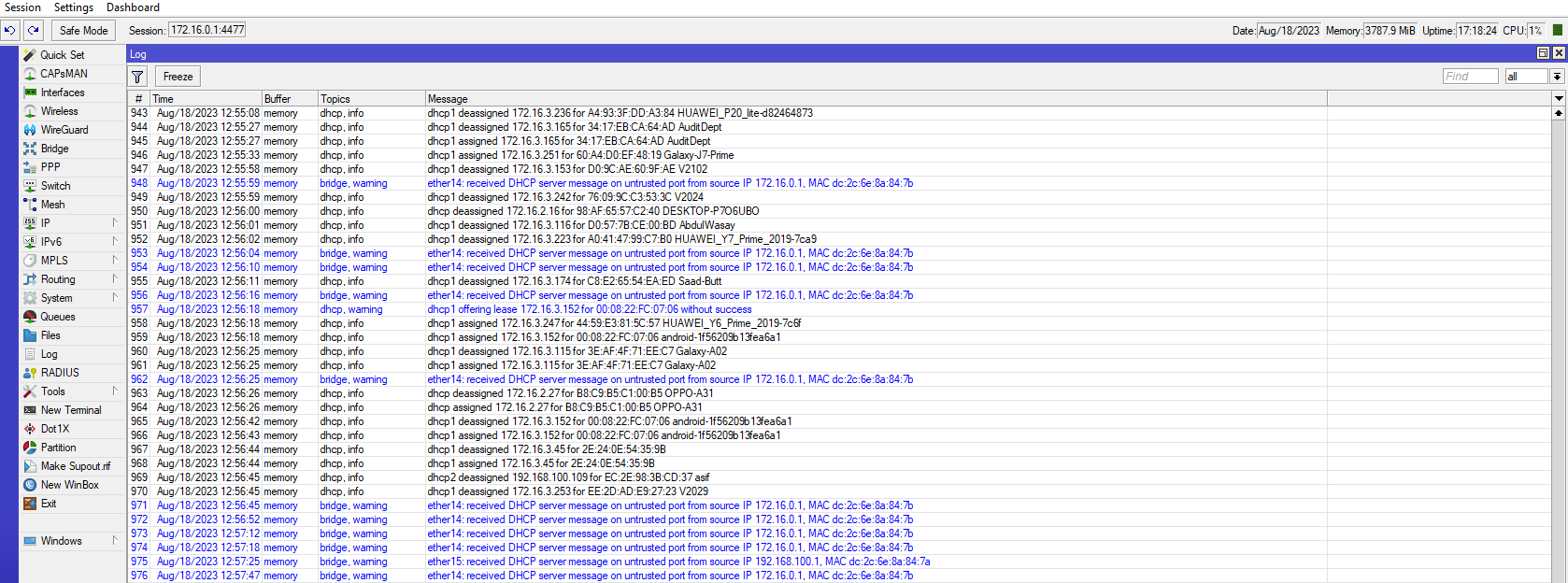This screenshot has height=583, width=1568.
Task: Expand the Windows submenu
Action: pyautogui.click(x=115, y=541)
